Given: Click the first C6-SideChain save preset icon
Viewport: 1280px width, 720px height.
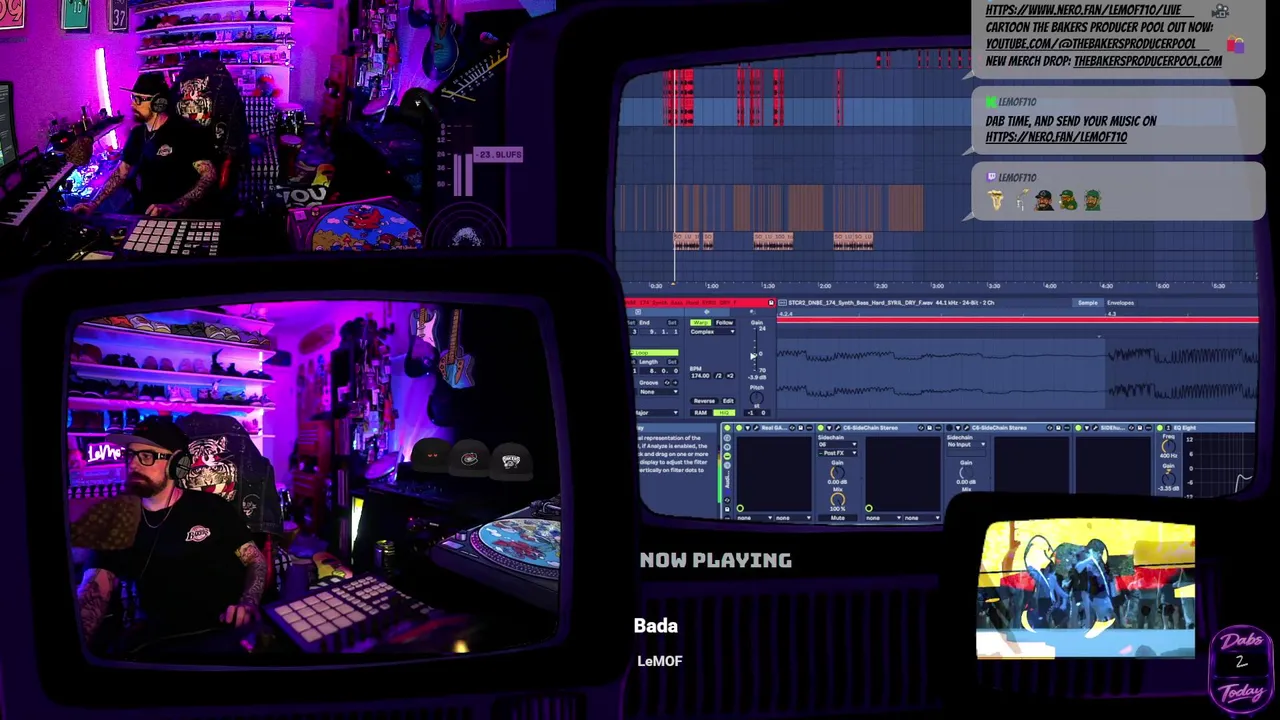Looking at the screenshot, I should click(x=929, y=428).
